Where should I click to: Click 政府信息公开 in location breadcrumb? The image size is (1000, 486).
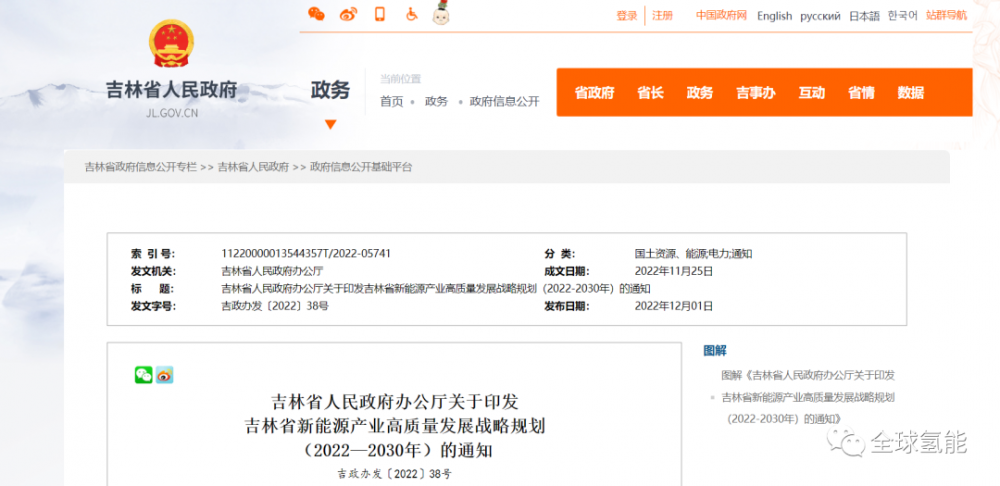504,101
